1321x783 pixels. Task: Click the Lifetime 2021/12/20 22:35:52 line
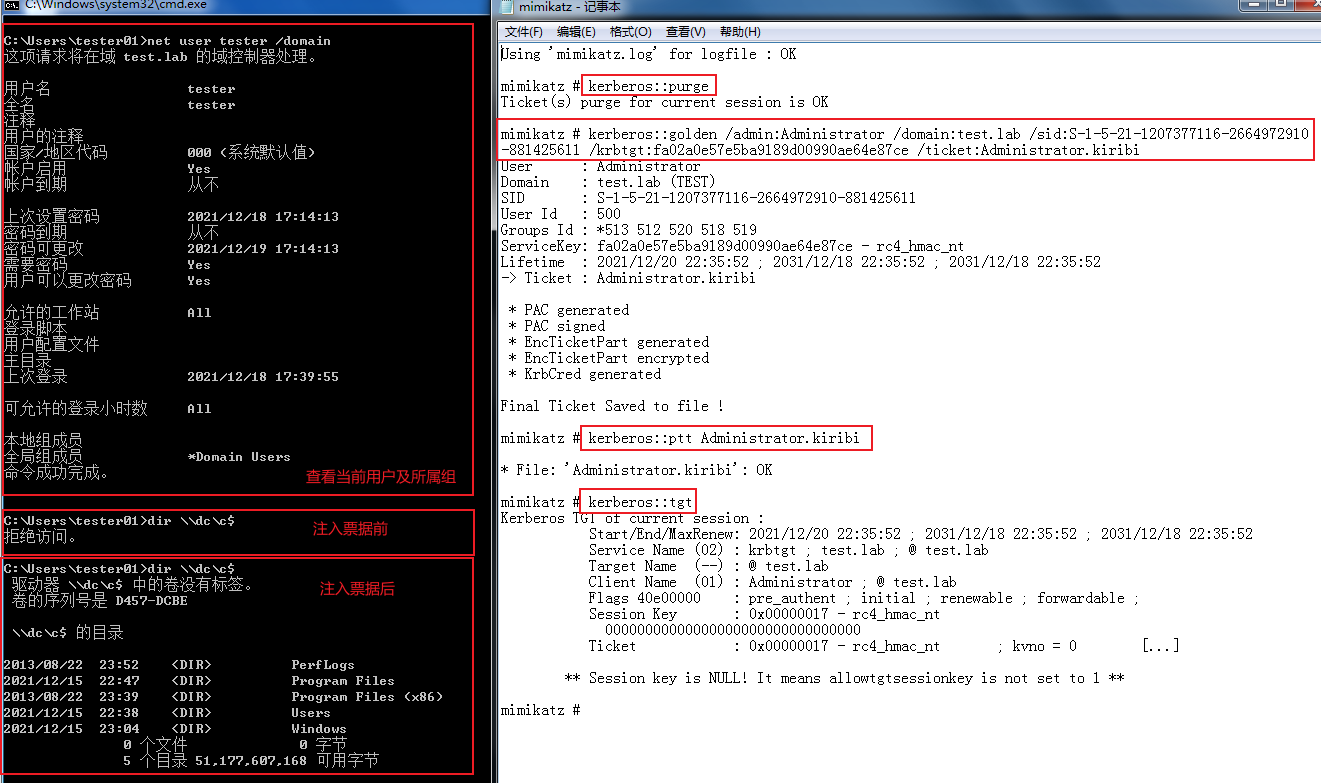tap(800, 262)
